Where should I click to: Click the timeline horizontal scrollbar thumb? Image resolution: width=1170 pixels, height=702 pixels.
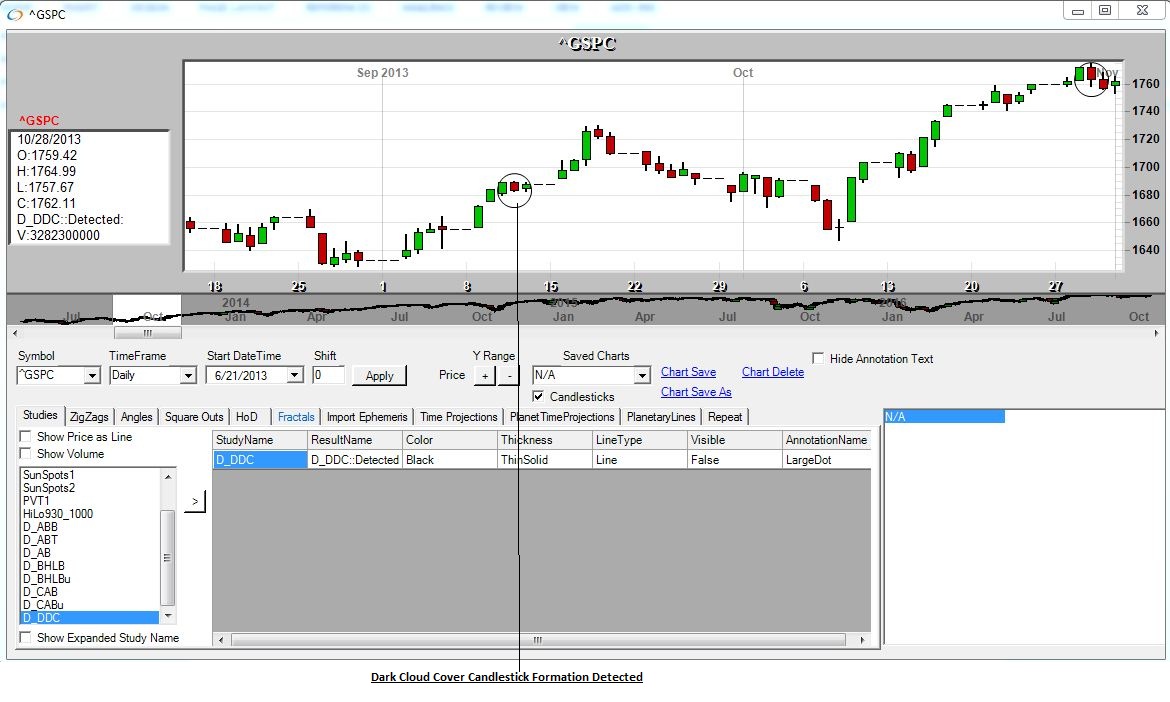pyautogui.click(x=147, y=333)
